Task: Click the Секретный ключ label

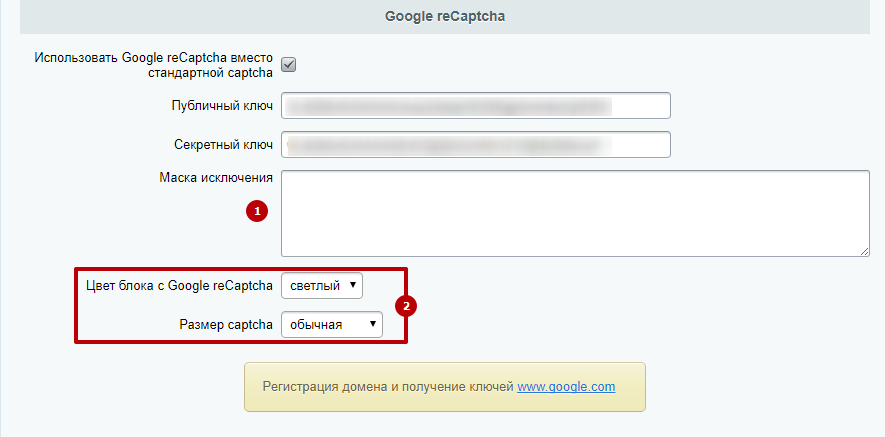Action: pyautogui.click(x=224, y=145)
